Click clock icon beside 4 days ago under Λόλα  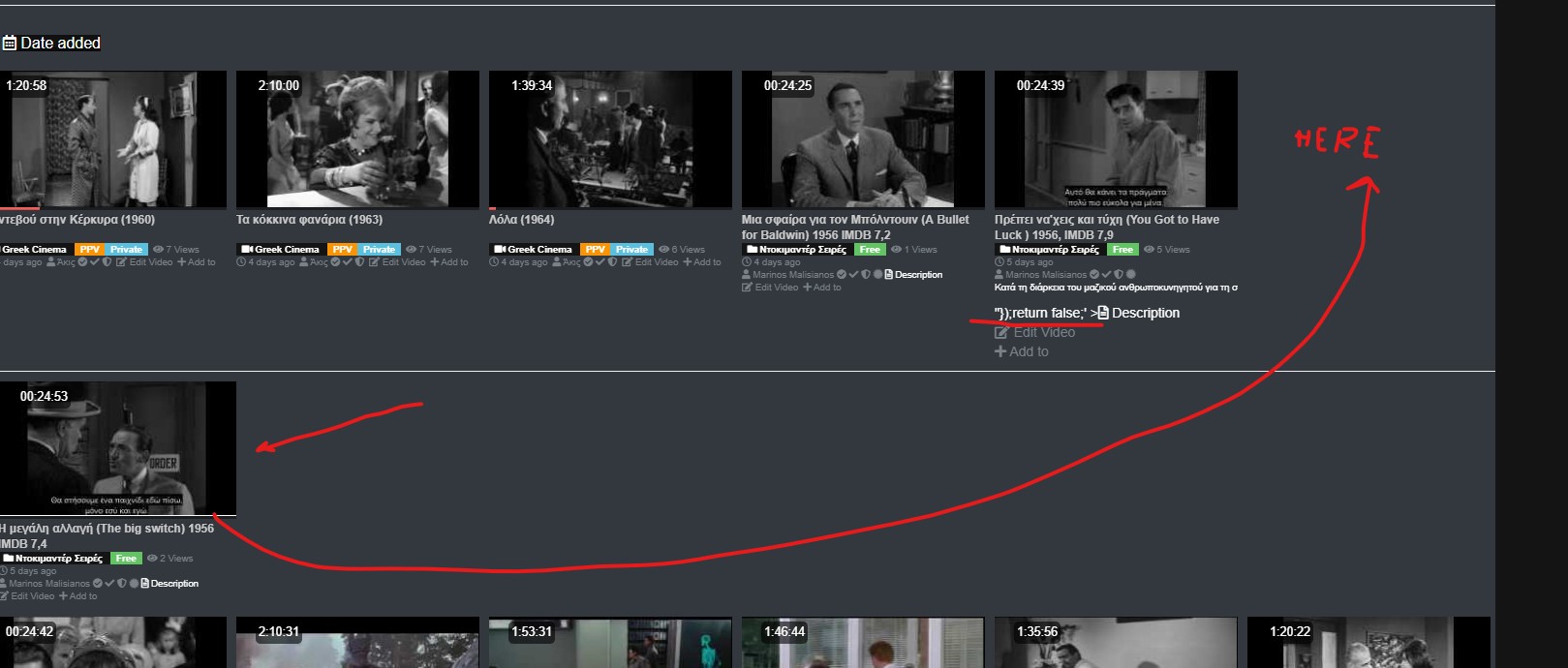(494, 262)
